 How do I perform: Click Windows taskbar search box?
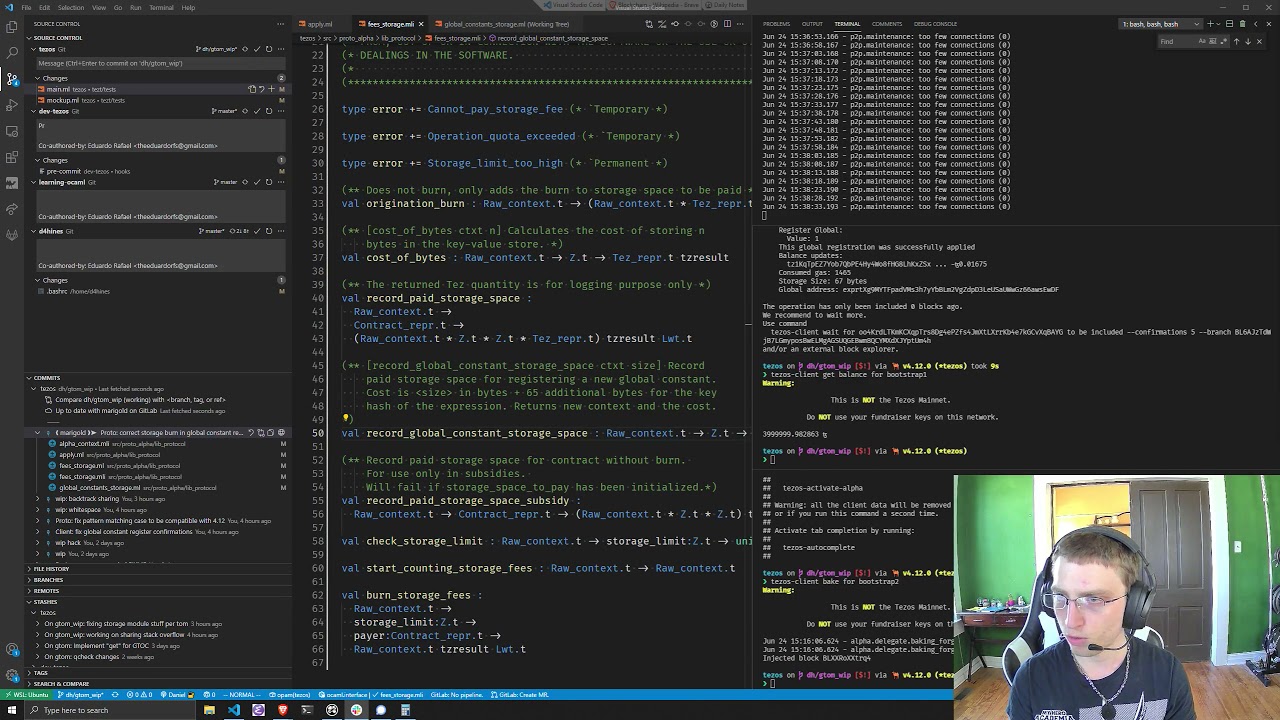coord(112,710)
